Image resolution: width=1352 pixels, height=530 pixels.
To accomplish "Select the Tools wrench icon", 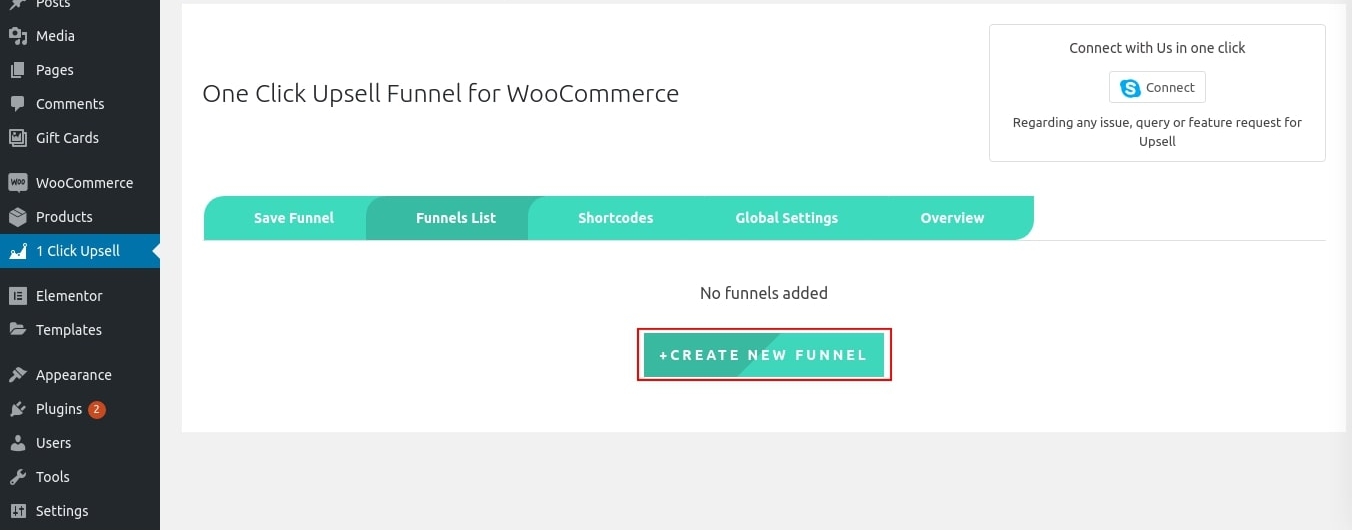I will pos(17,477).
